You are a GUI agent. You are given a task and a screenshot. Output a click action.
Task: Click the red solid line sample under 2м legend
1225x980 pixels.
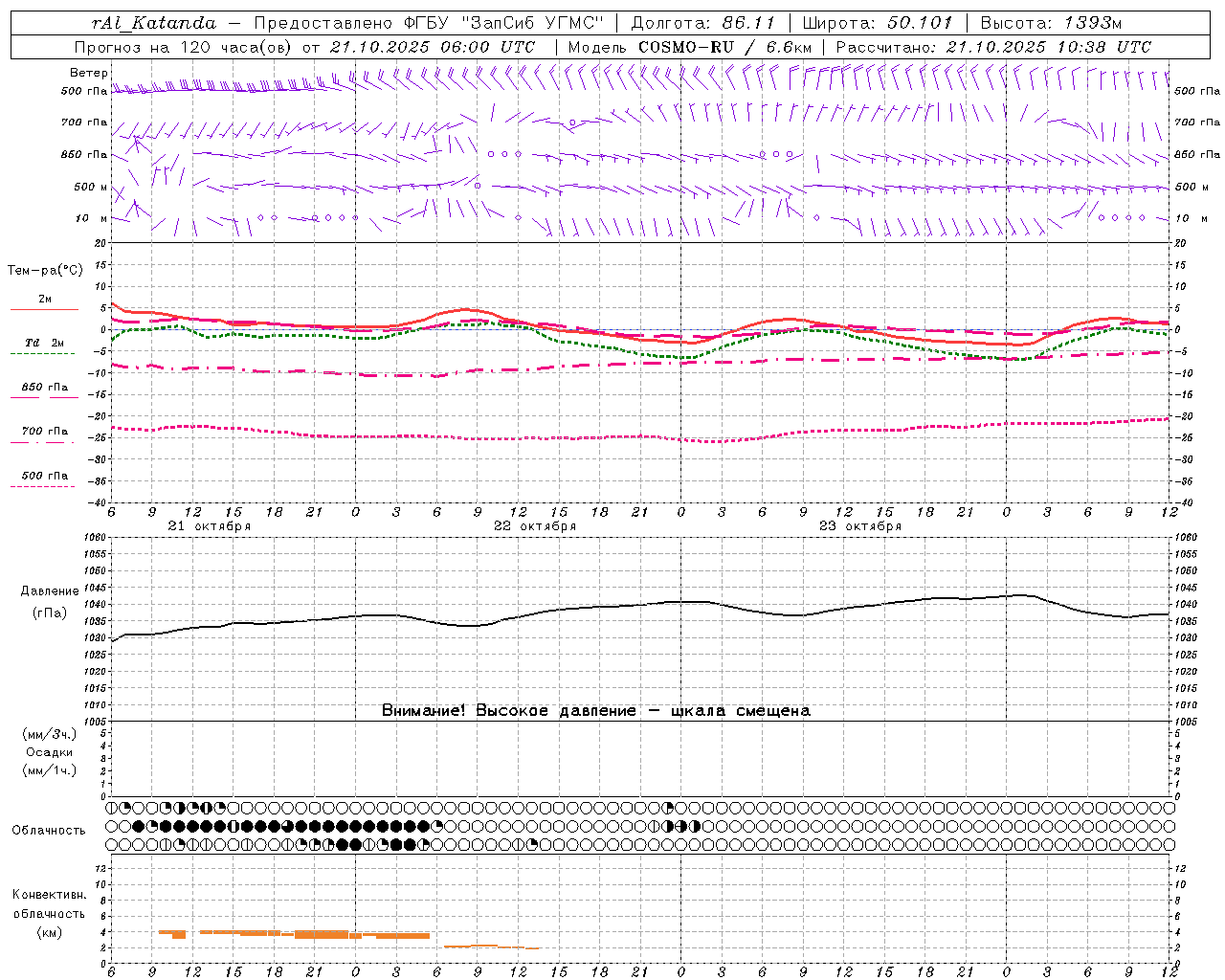44,309
